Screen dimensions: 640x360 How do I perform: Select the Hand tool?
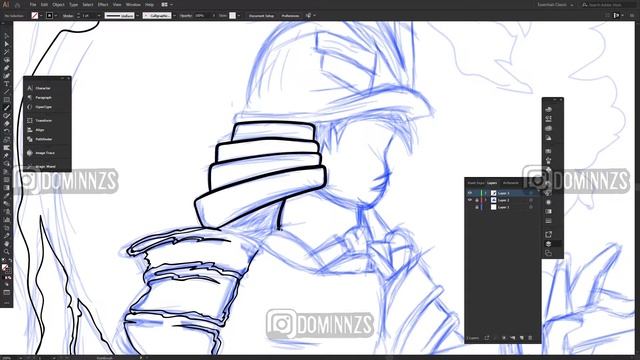click(x=7, y=244)
